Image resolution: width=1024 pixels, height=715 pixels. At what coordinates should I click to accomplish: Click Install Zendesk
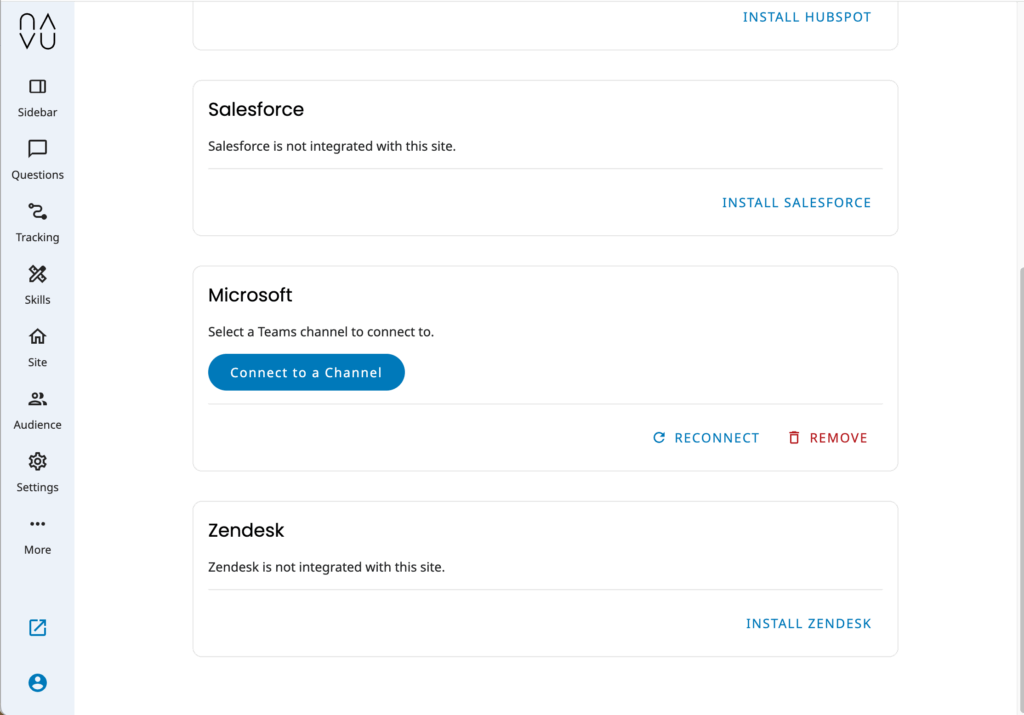point(808,624)
